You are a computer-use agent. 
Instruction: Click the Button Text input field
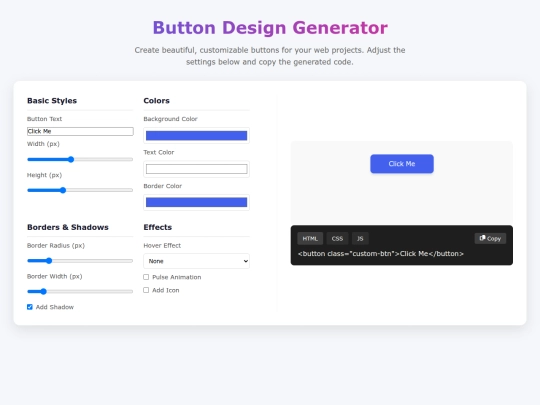pyautogui.click(x=80, y=131)
